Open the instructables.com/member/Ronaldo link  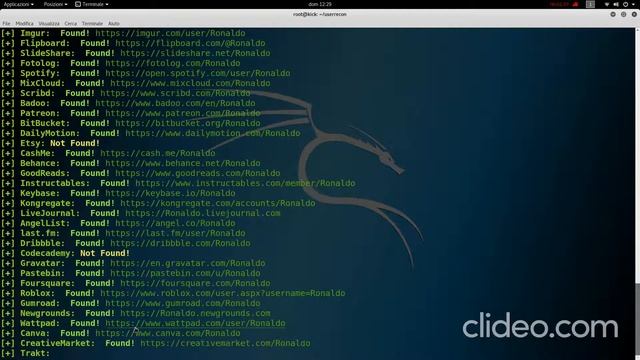(245, 183)
